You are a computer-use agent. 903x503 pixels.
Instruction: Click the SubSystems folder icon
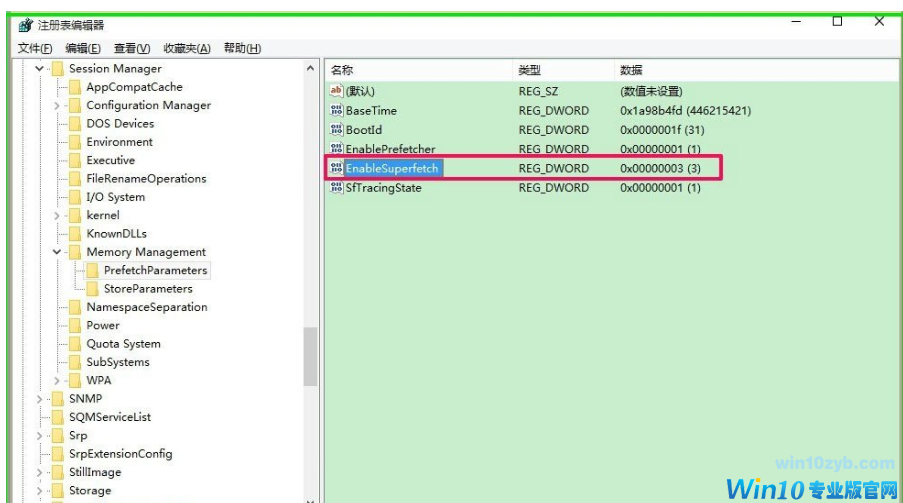[75, 362]
